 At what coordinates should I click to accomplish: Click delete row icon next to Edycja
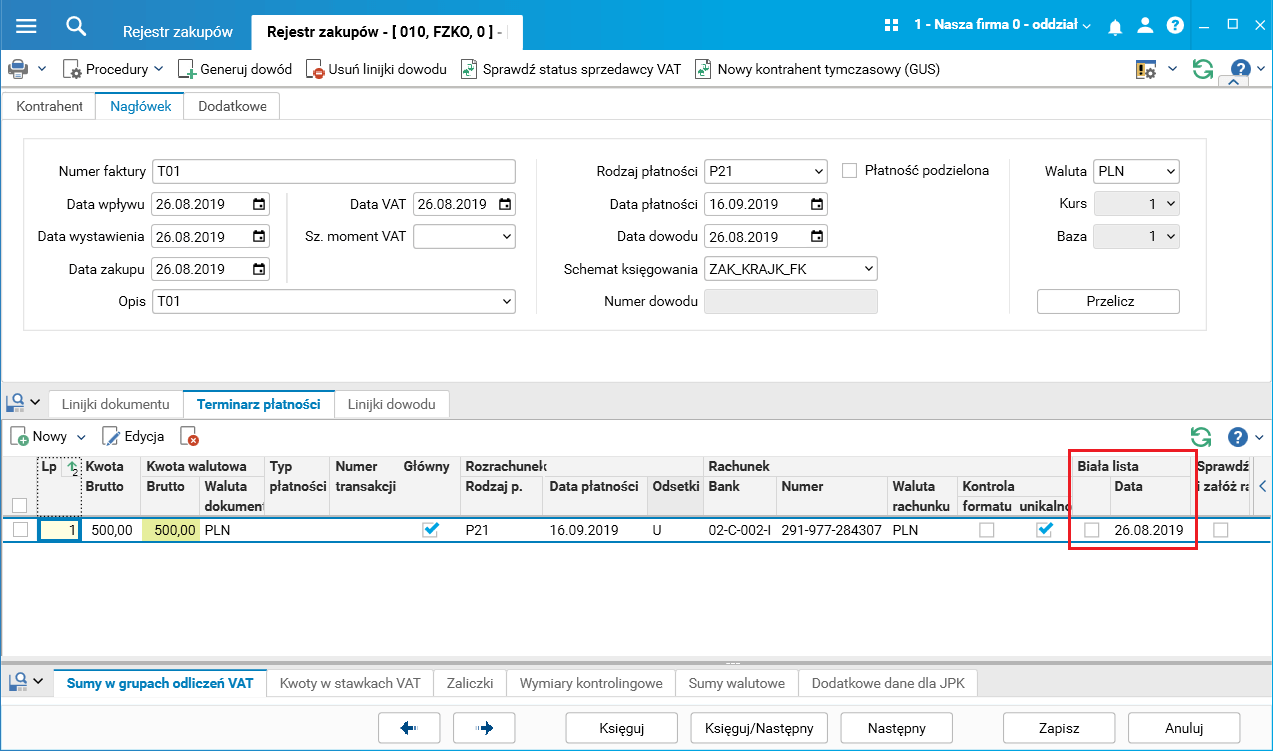click(189, 437)
